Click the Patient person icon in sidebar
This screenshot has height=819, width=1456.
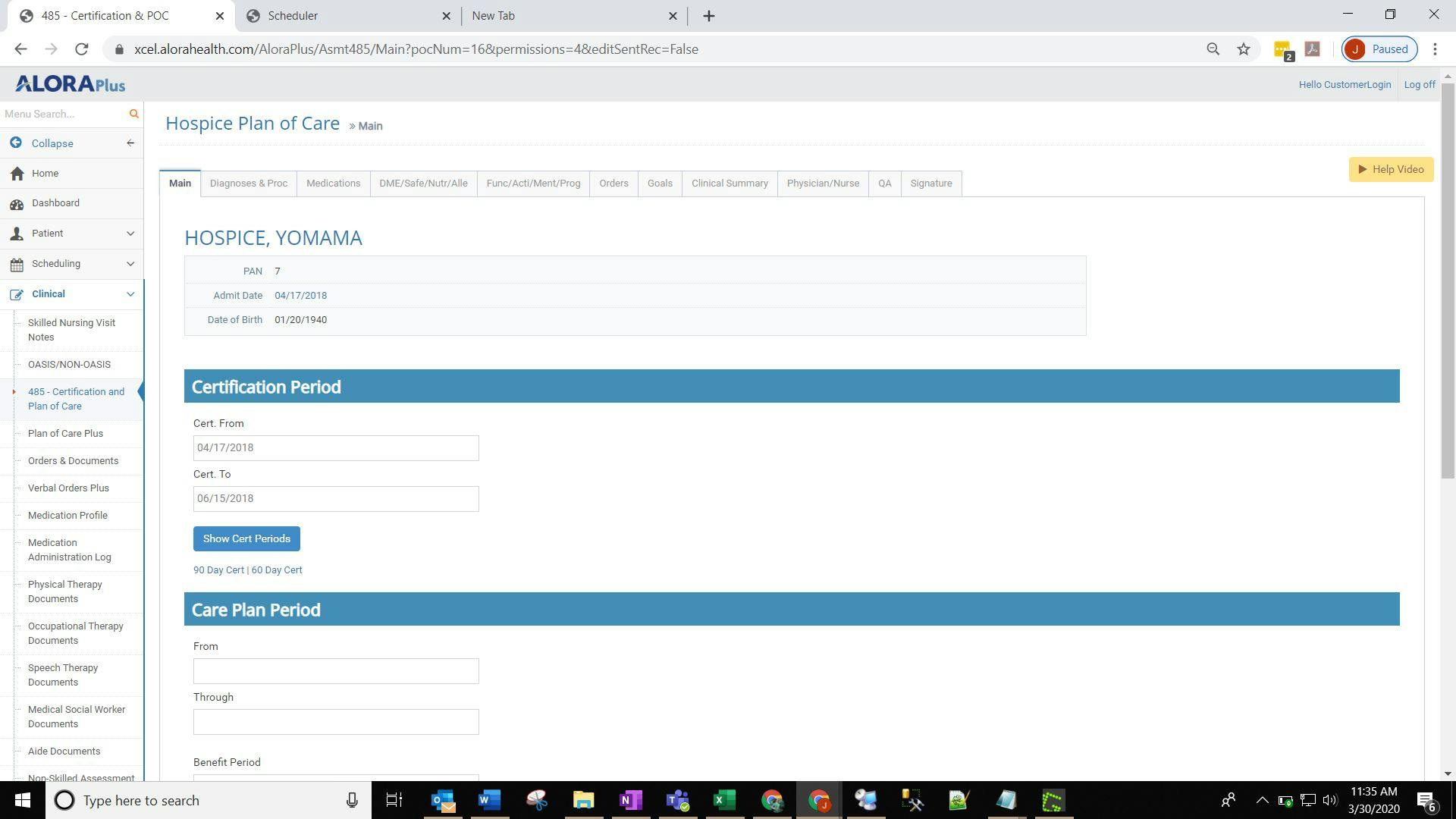click(17, 233)
